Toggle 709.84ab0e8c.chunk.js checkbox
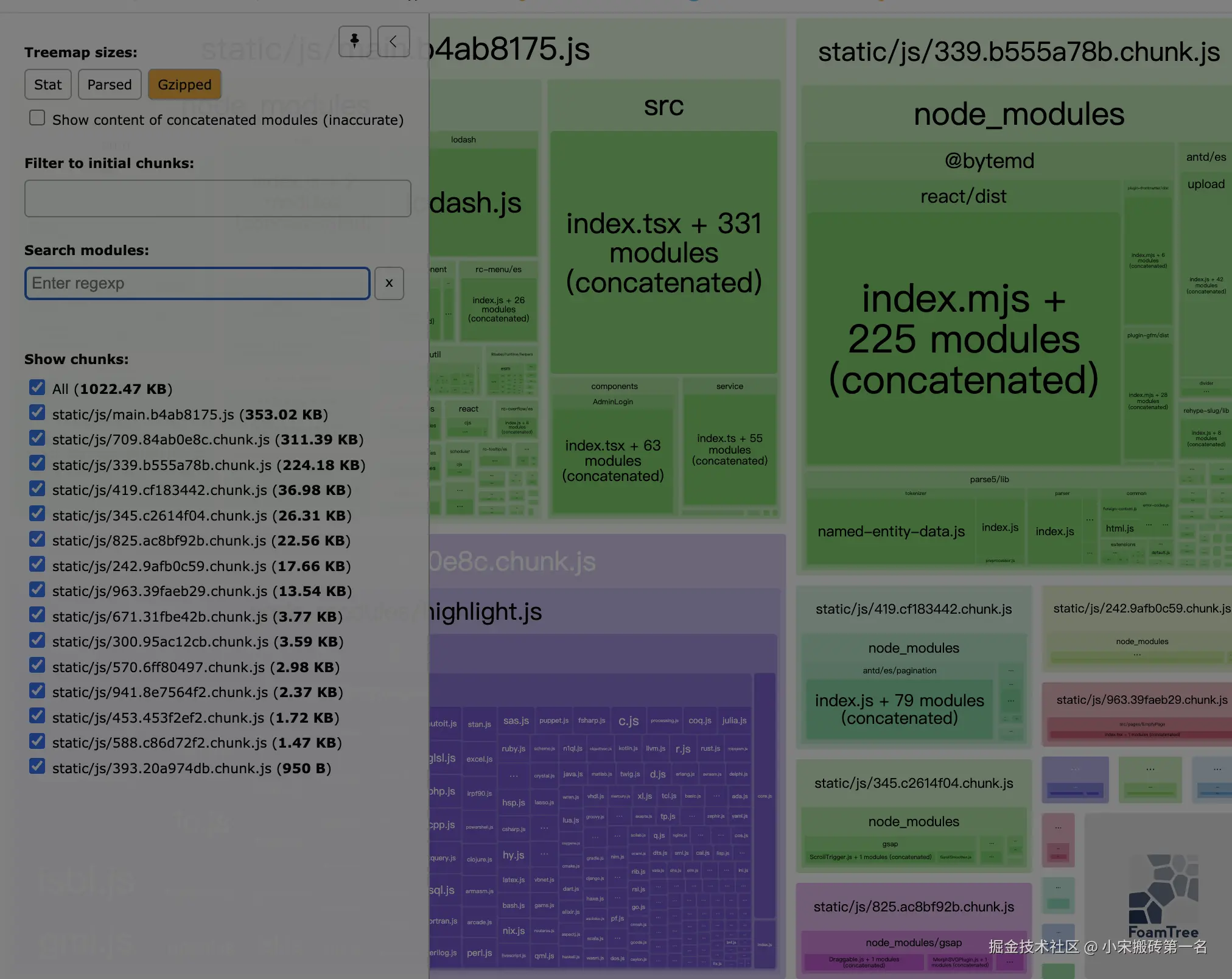1232x979 pixels. pos(37,438)
